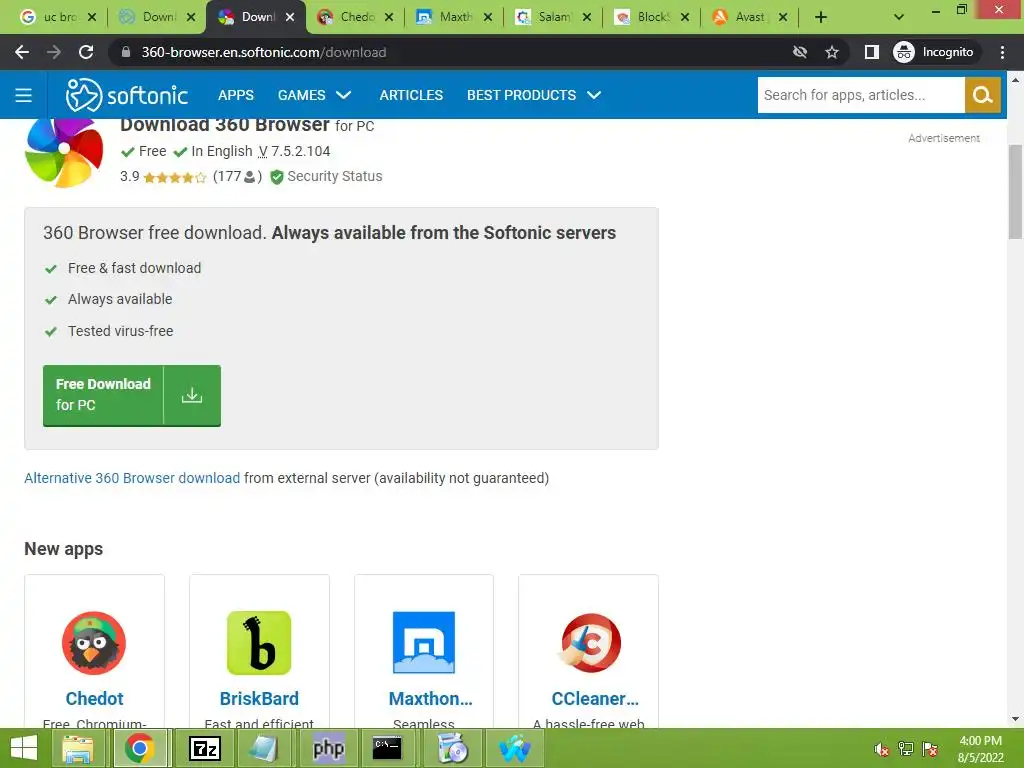
Task: Click the scrollbar down arrow
Action: tap(1016, 719)
